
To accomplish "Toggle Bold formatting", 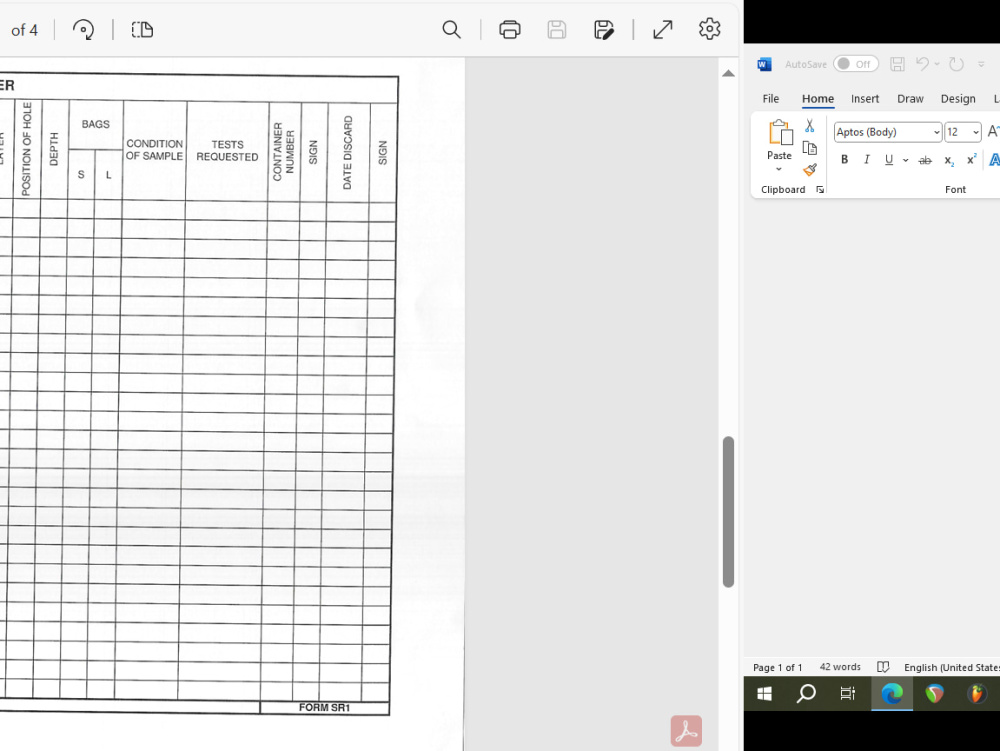I will click(x=844, y=160).
